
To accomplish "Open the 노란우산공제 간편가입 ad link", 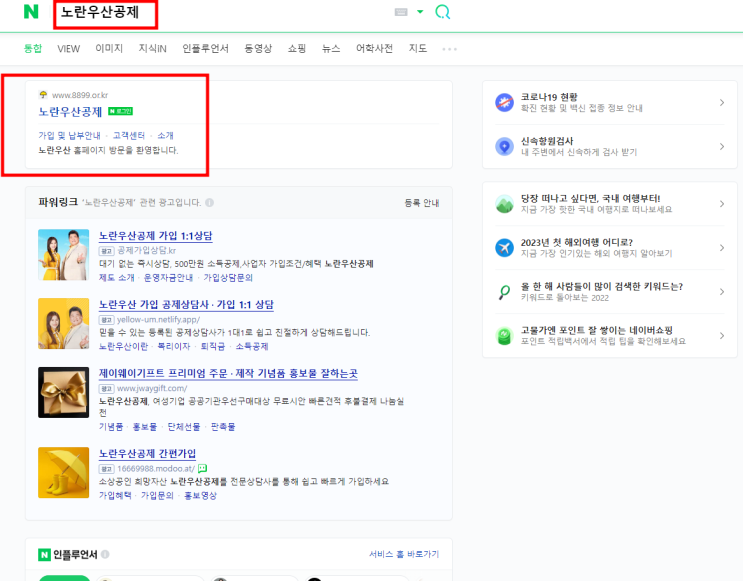I will [x=147, y=454].
